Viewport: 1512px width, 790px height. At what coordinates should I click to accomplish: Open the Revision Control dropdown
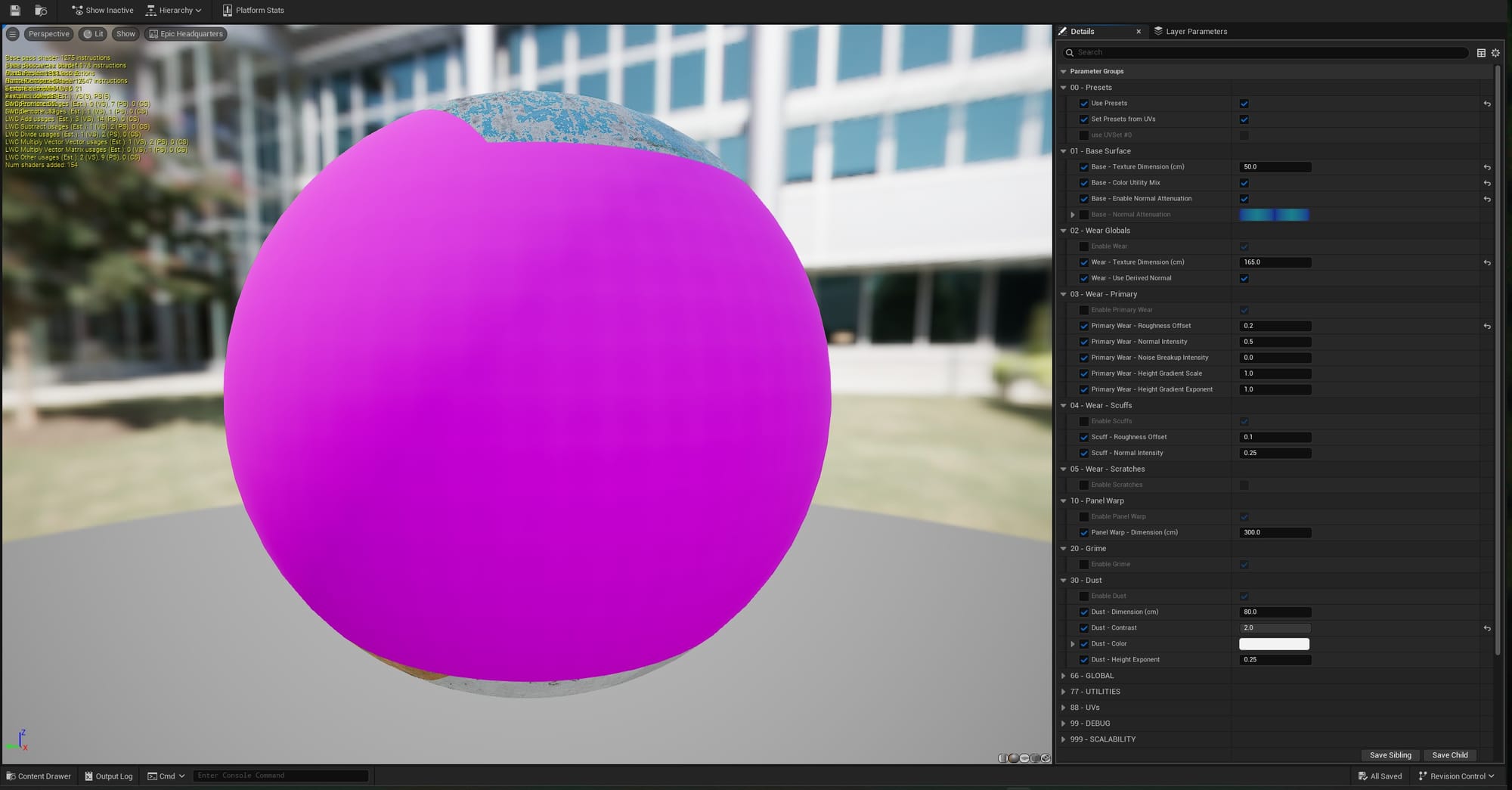tap(1456, 776)
